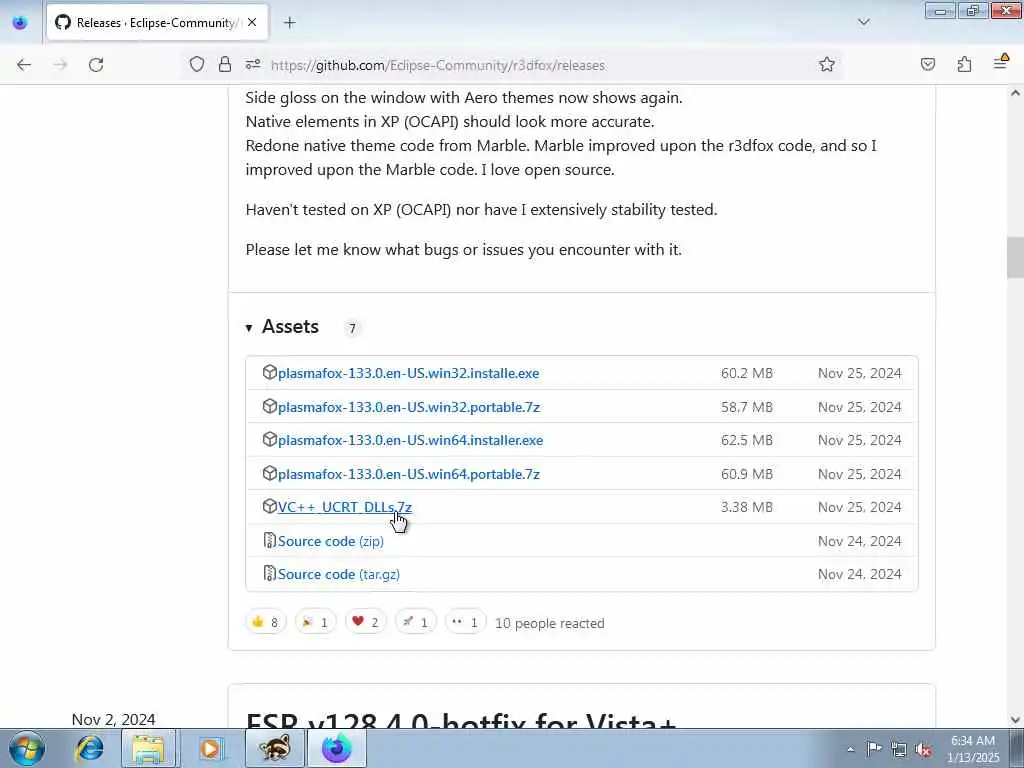Screen dimensions: 1024x768
Task: Open the Extensions puzzle icon
Action: (x=964, y=64)
